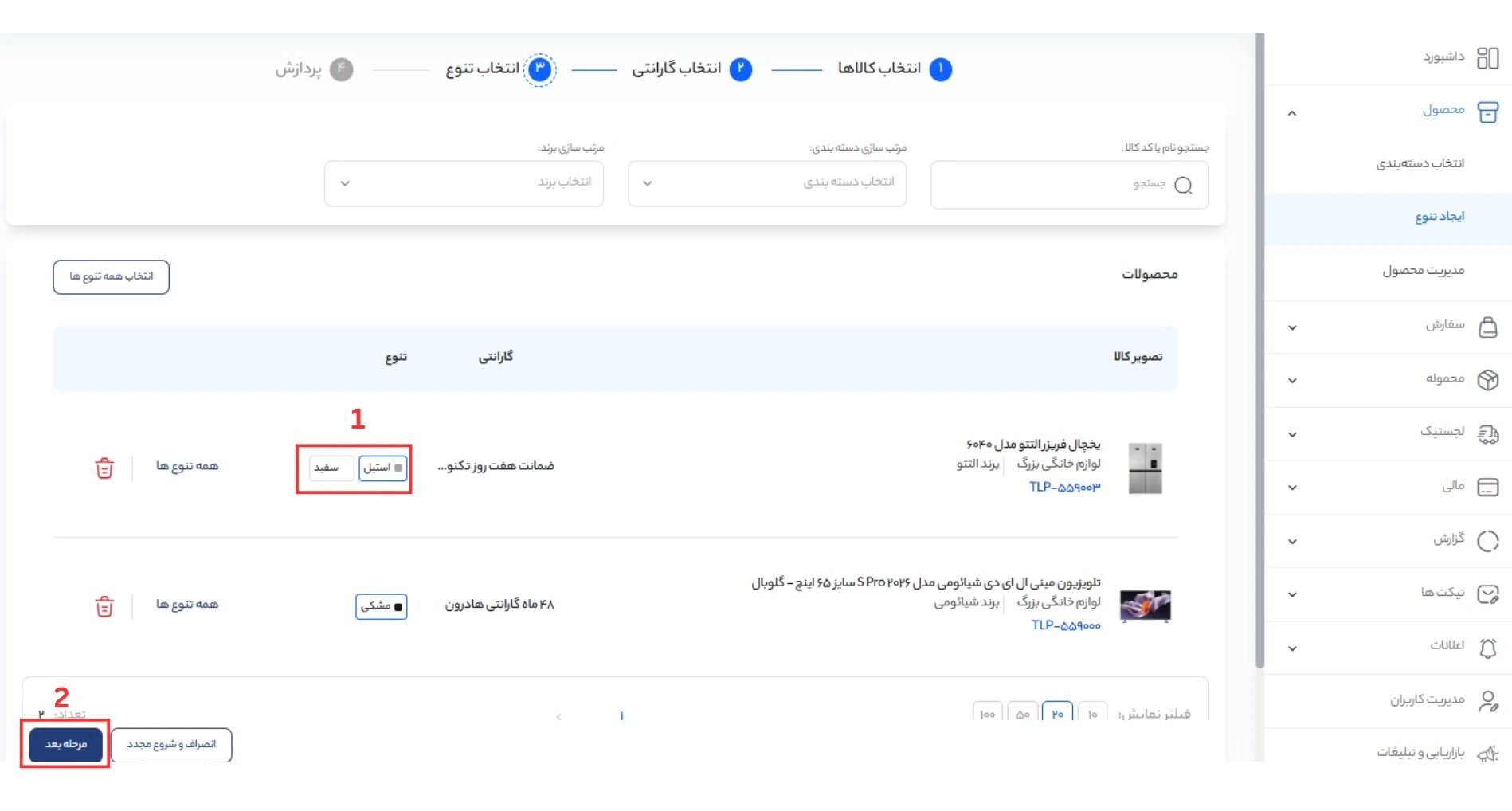Click the search magnifier icon
This screenshot has width=1512, height=811.
(1184, 186)
